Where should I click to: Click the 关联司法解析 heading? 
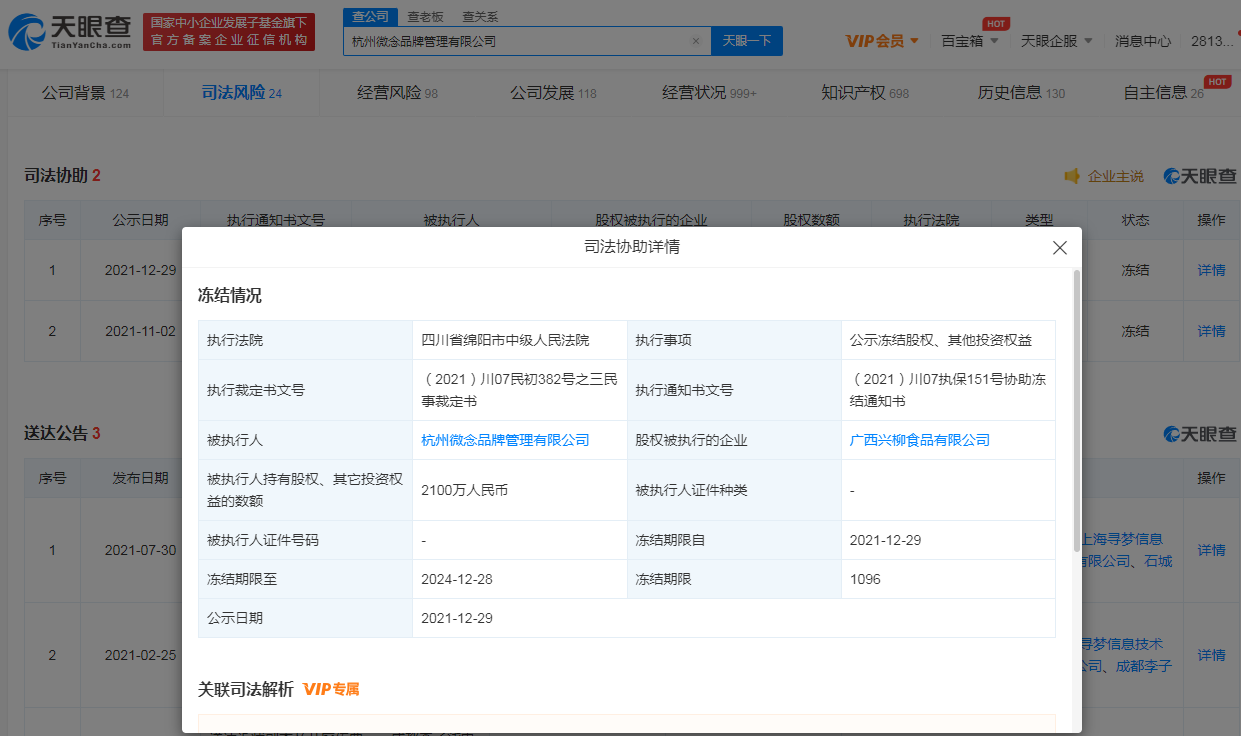(x=246, y=689)
